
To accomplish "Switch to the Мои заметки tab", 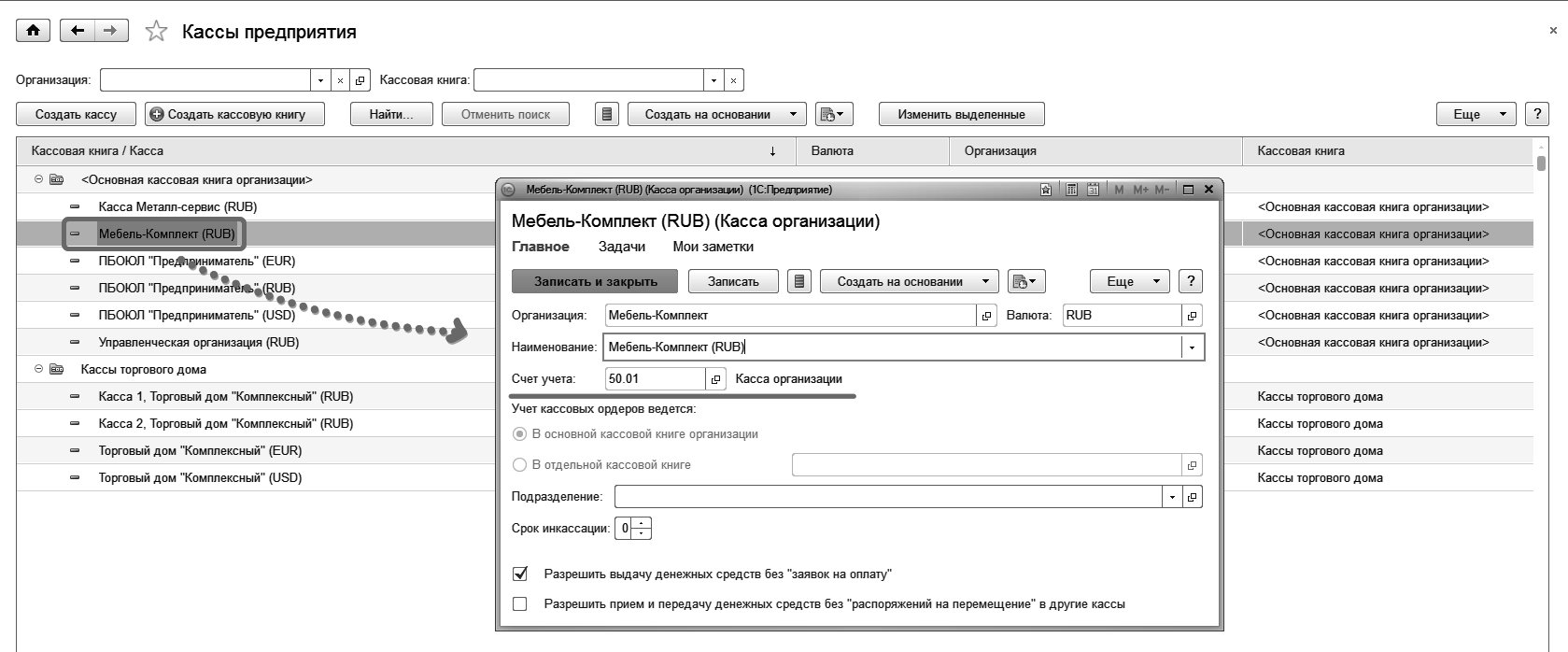I will 713,247.
